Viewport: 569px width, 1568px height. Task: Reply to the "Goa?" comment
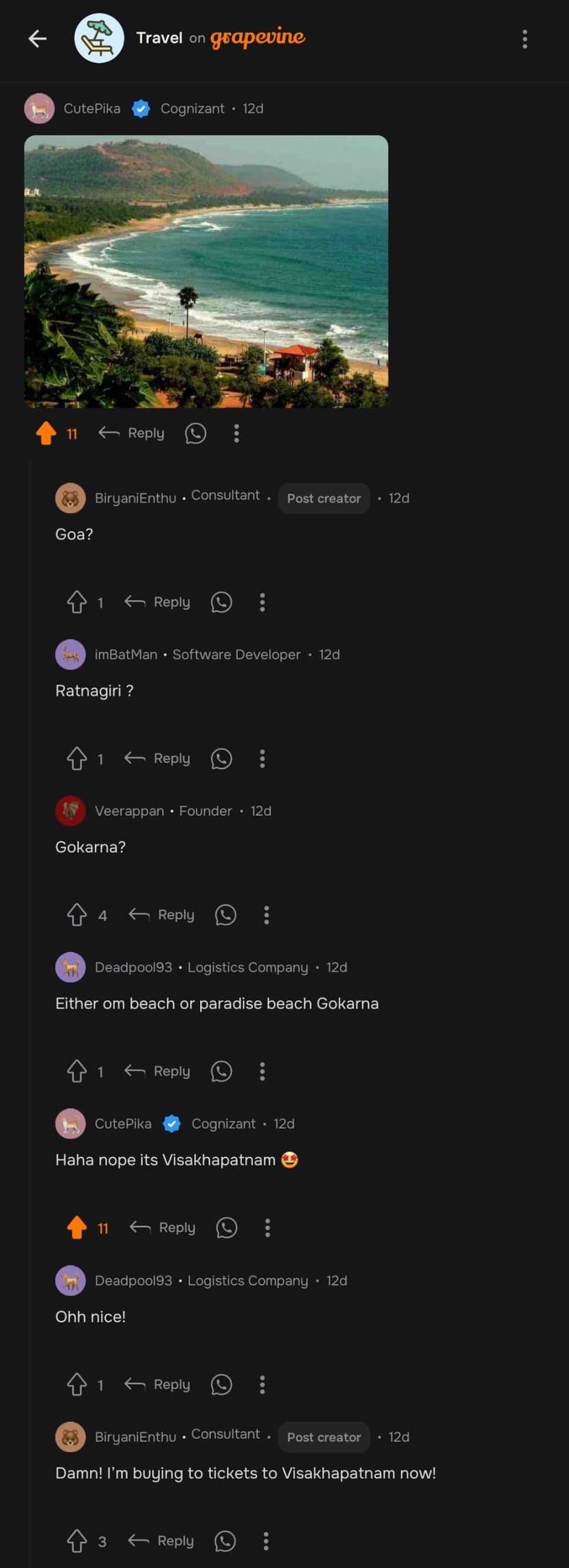157,602
